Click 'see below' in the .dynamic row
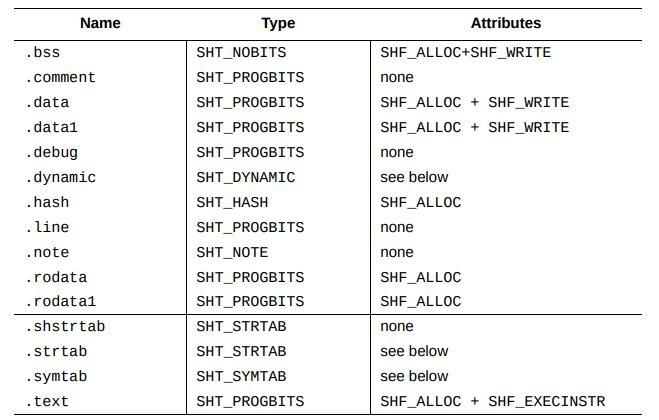This screenshot has height=420, width=659. (x=414, y=177)
